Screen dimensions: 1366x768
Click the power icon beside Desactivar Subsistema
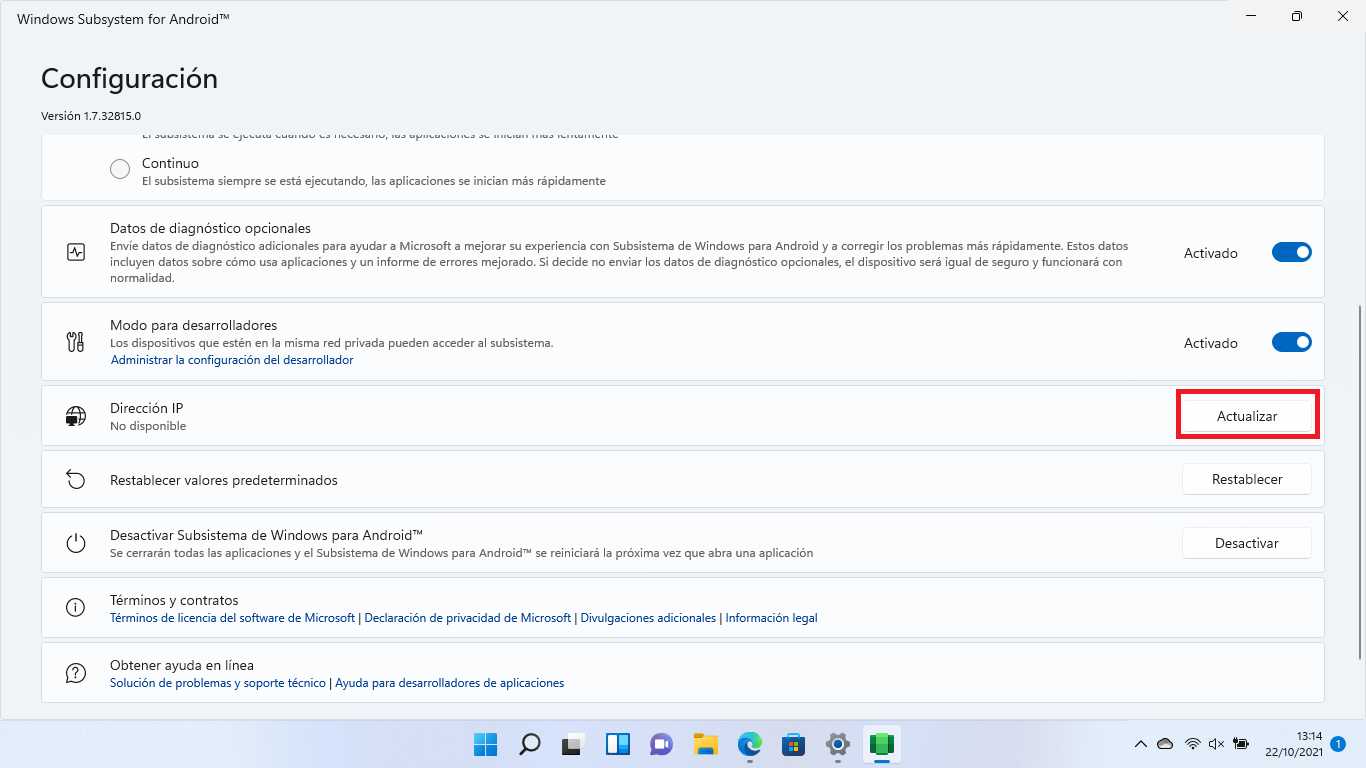[76, 543]
